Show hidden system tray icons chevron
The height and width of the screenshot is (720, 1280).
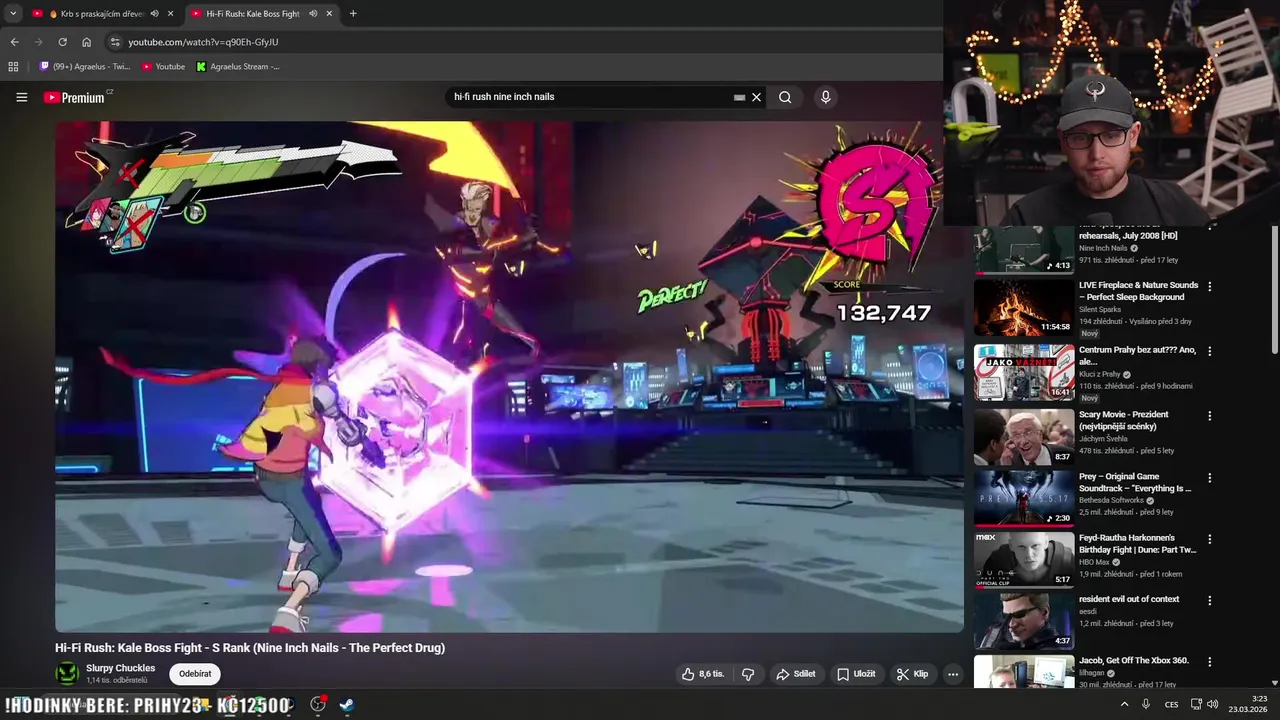(1124, 704)
